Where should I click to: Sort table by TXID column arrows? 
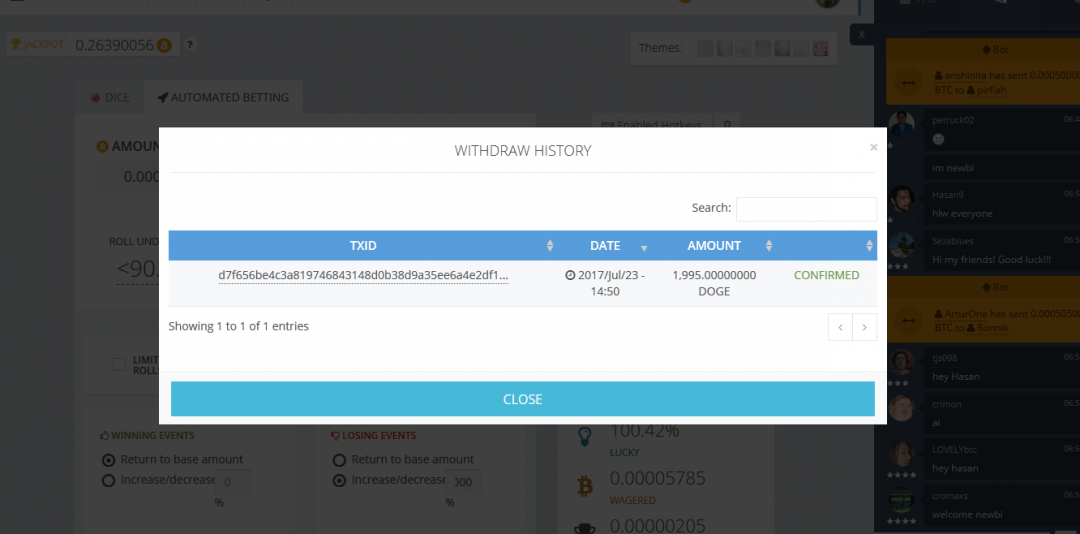pos(549,246)
